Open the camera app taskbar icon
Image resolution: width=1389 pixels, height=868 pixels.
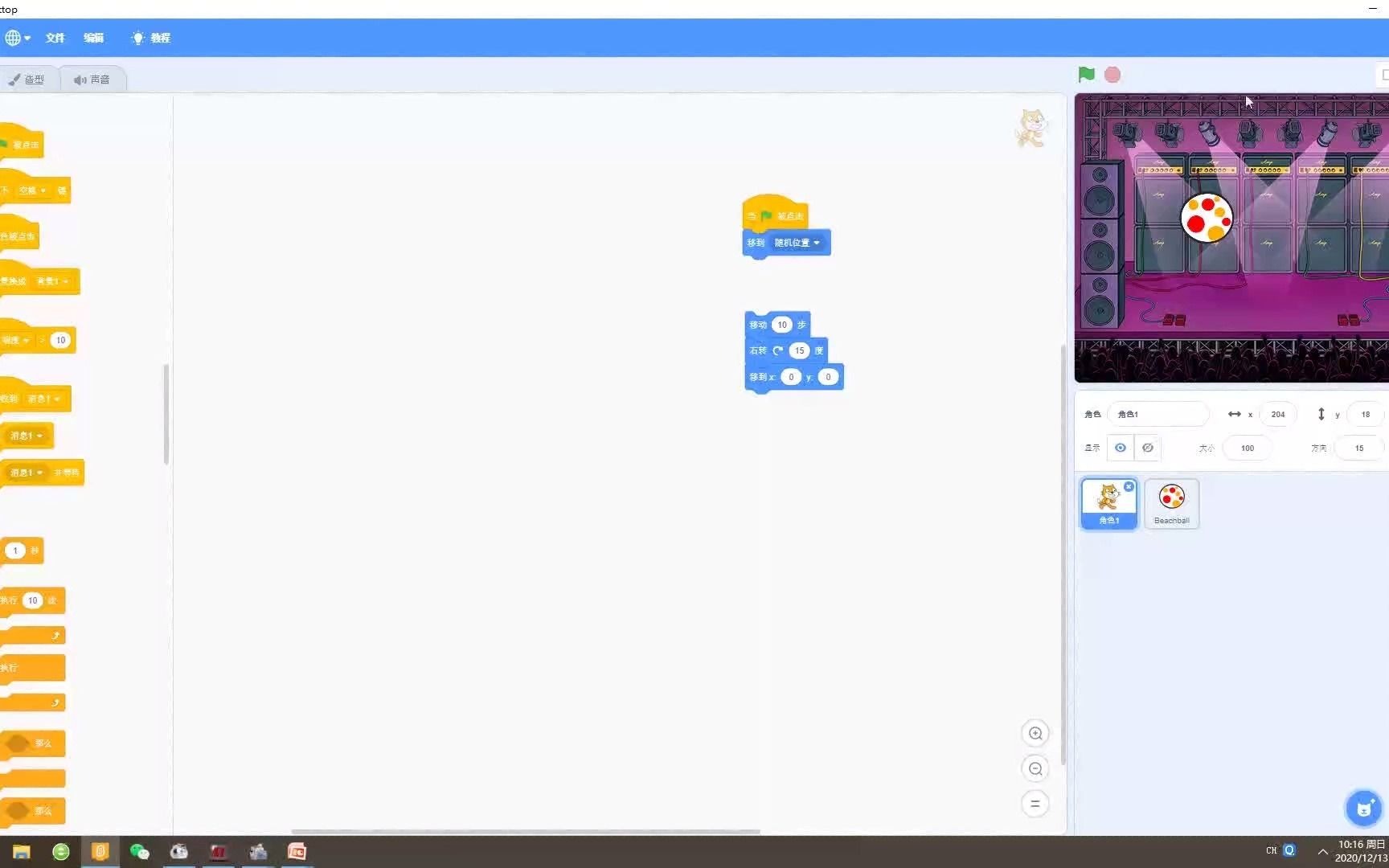(258, 852)
